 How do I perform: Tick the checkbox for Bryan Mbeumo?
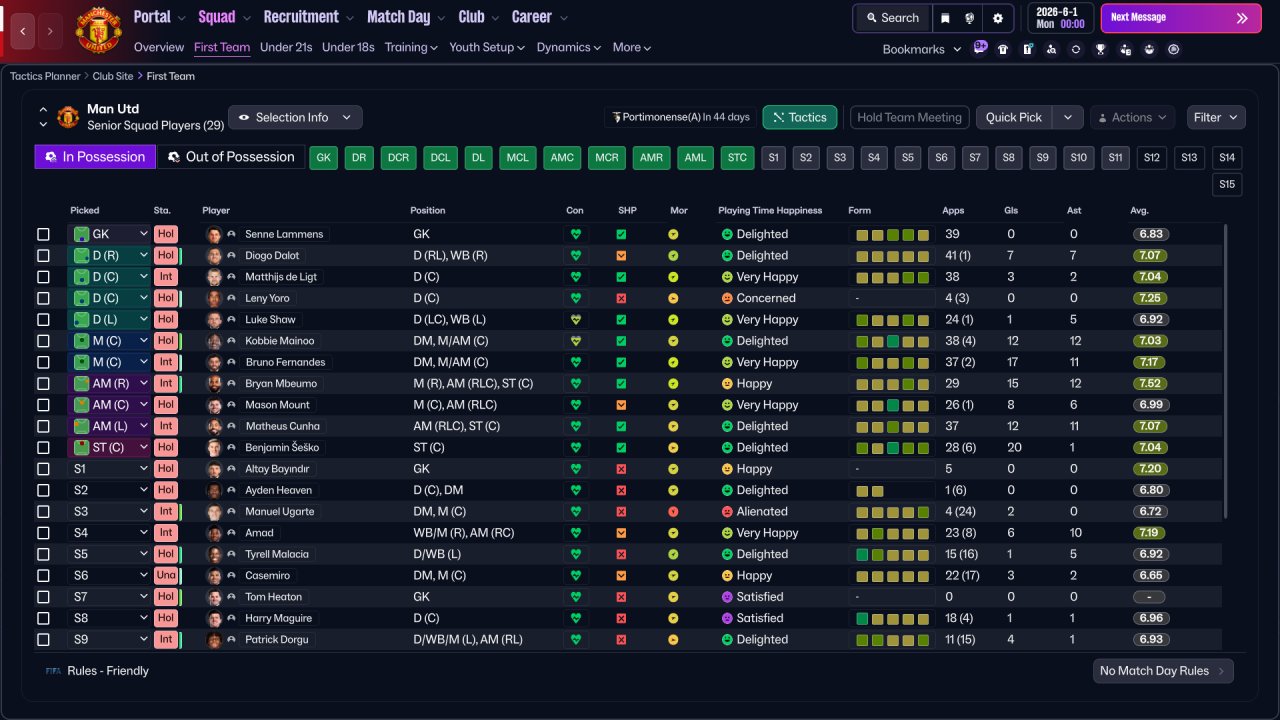click(43, 384)
